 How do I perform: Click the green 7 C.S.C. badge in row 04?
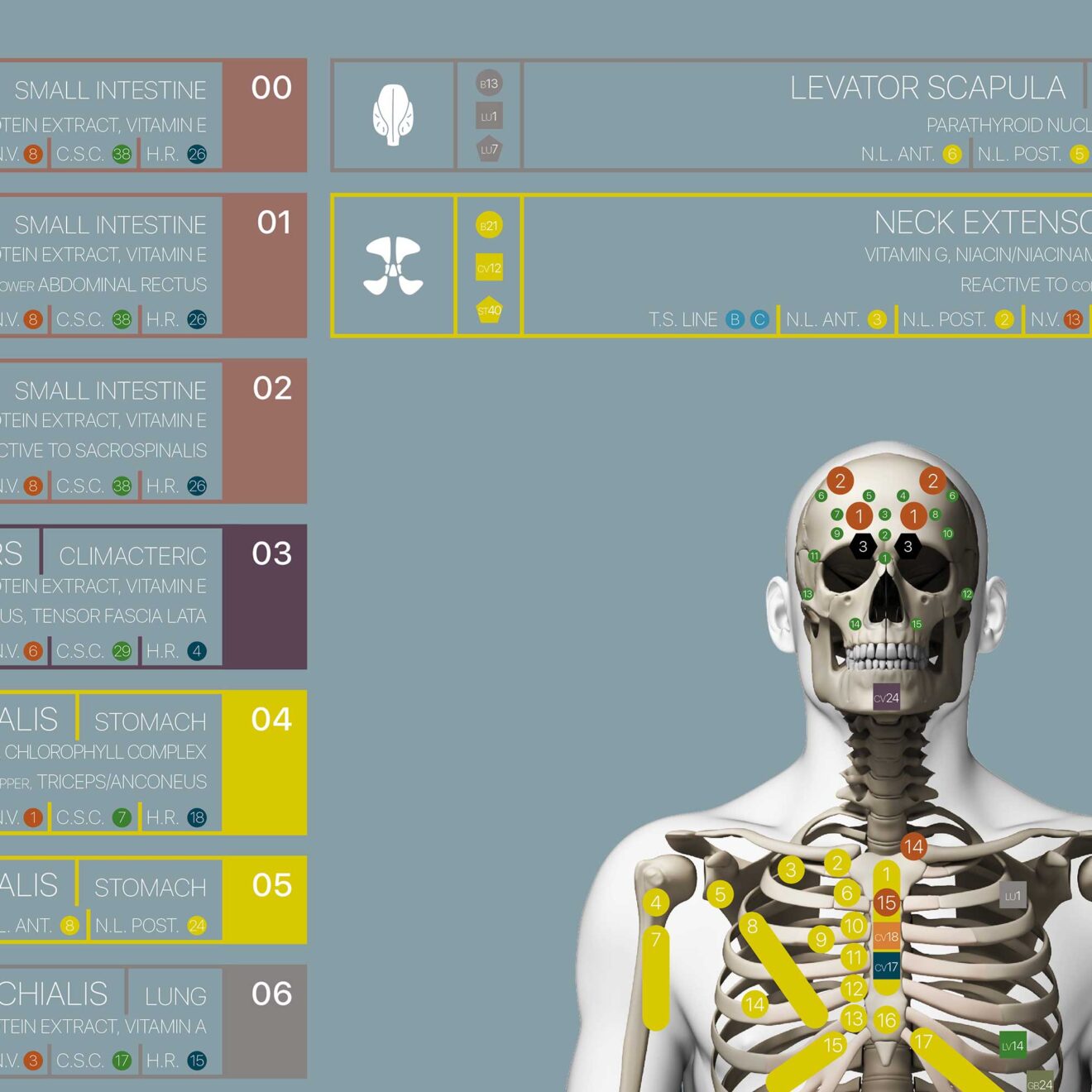[x=122, y=817]
